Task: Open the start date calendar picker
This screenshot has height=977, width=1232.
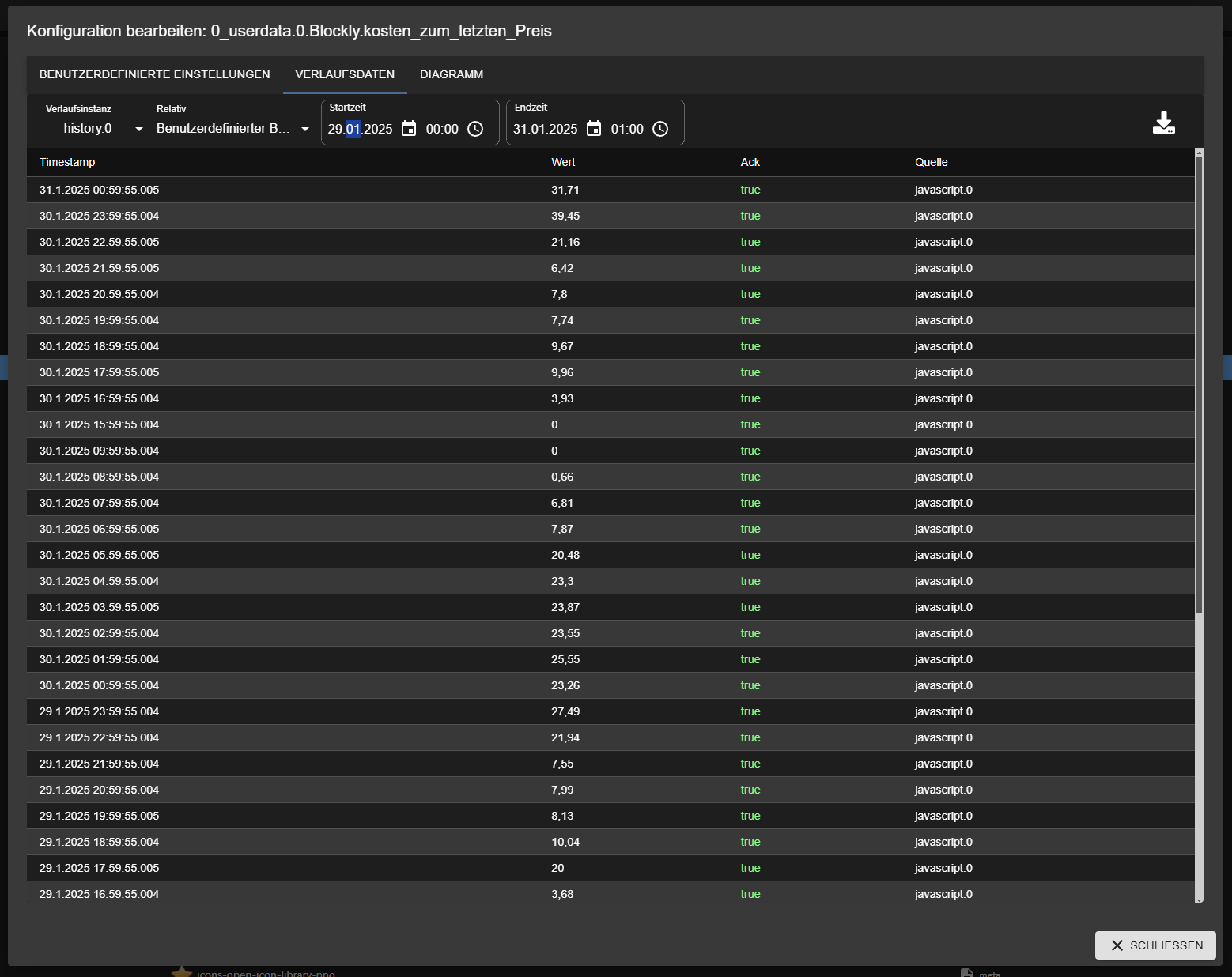Action: [x=409, y=129]
